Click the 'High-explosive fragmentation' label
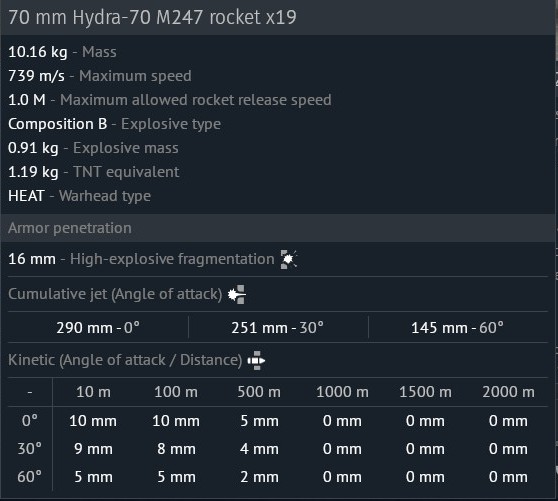This screenshot has height=501, width=558. click(172, 259)
